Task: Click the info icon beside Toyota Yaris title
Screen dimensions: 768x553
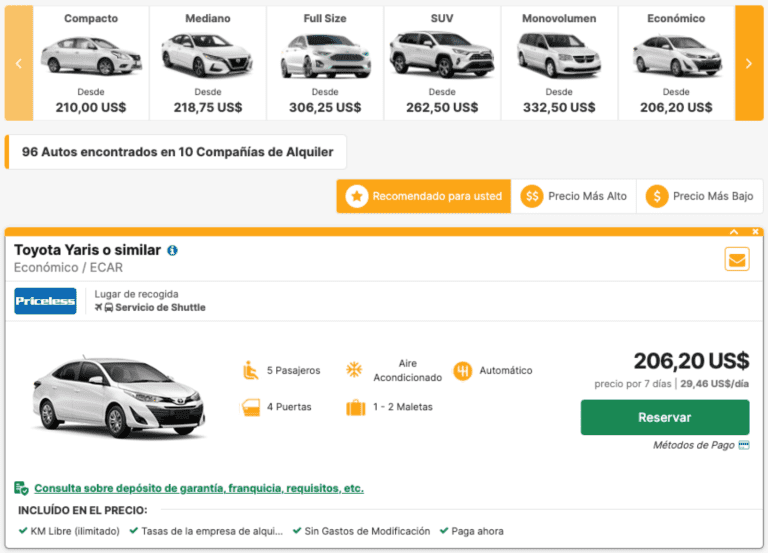Action: (x=173, y=250)
